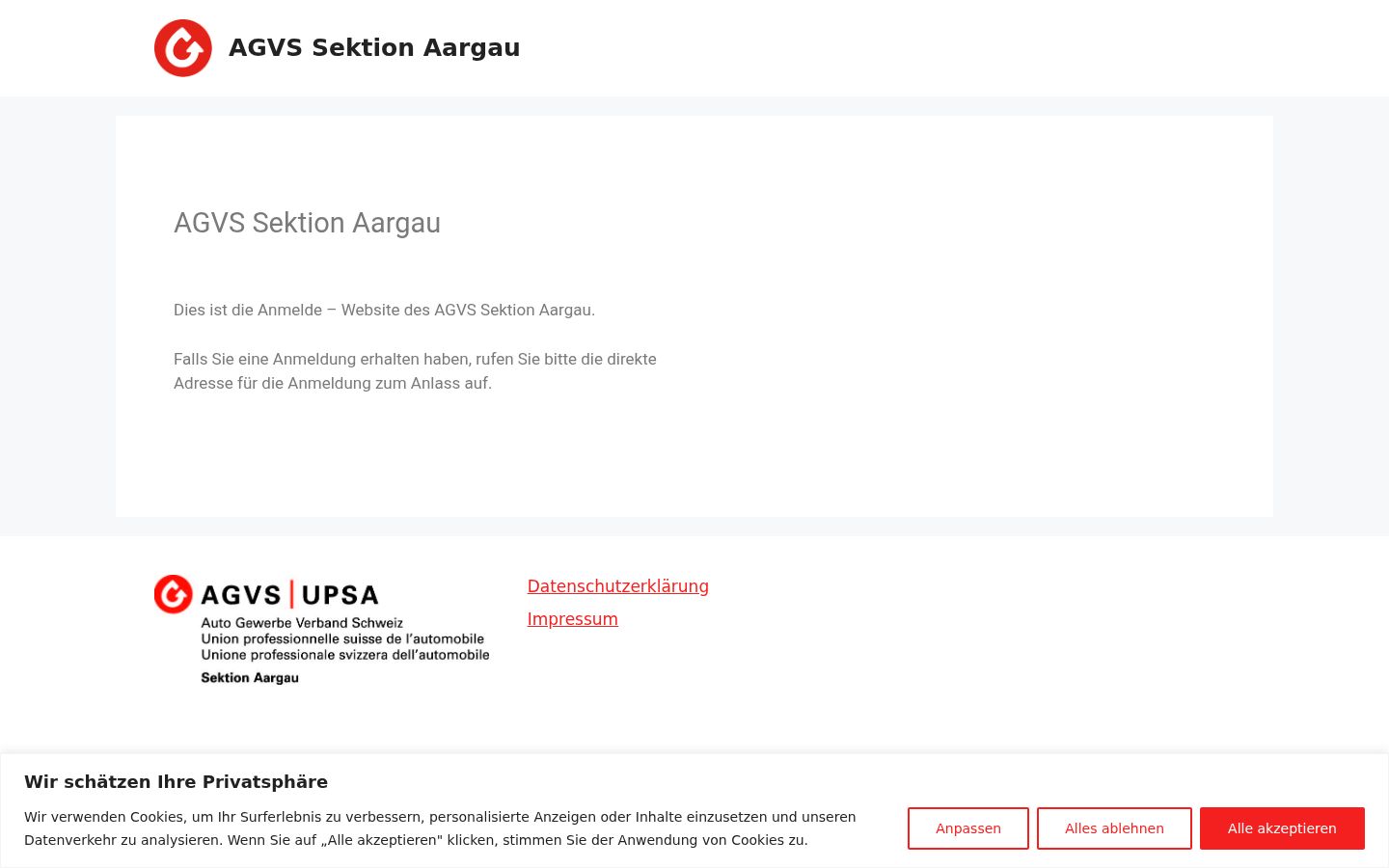Image resolution: width=1389 pixels, height=868 pixels.
Task: Select the gray AGVS Sektion Aargau page heading
Action: [x=307, y=223]
